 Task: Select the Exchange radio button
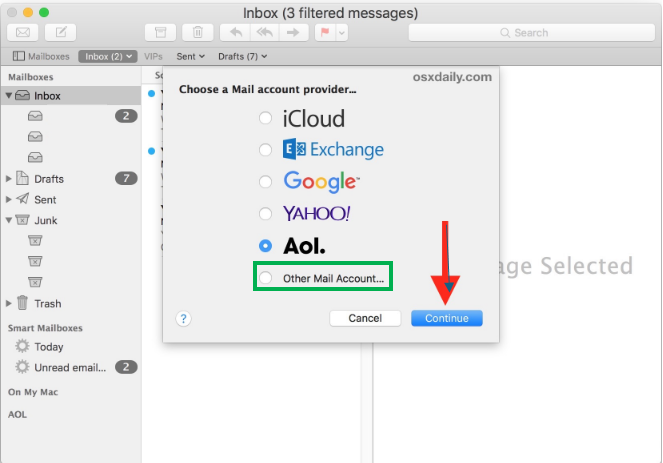coord(266,150)
